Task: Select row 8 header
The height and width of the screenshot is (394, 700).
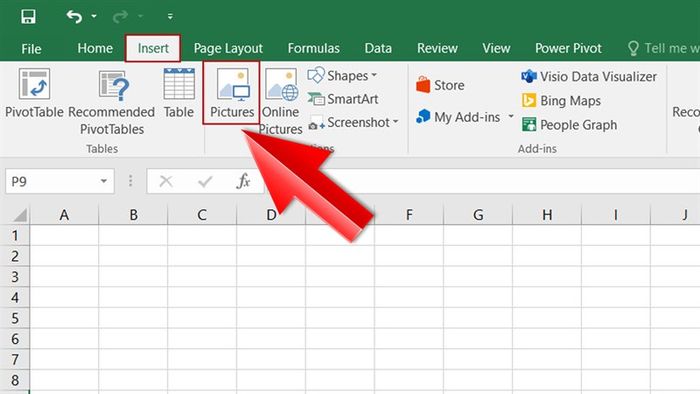Action: coord(15,380)
